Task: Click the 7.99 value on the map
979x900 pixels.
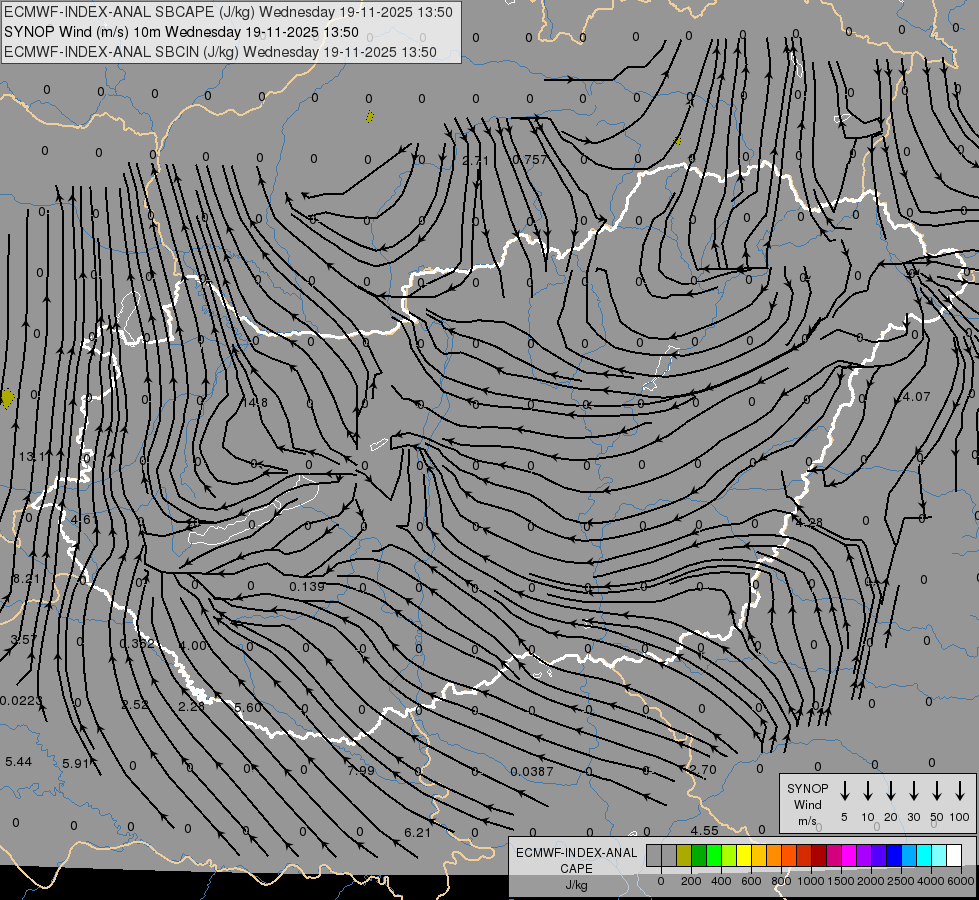Action: click(361, 771)
